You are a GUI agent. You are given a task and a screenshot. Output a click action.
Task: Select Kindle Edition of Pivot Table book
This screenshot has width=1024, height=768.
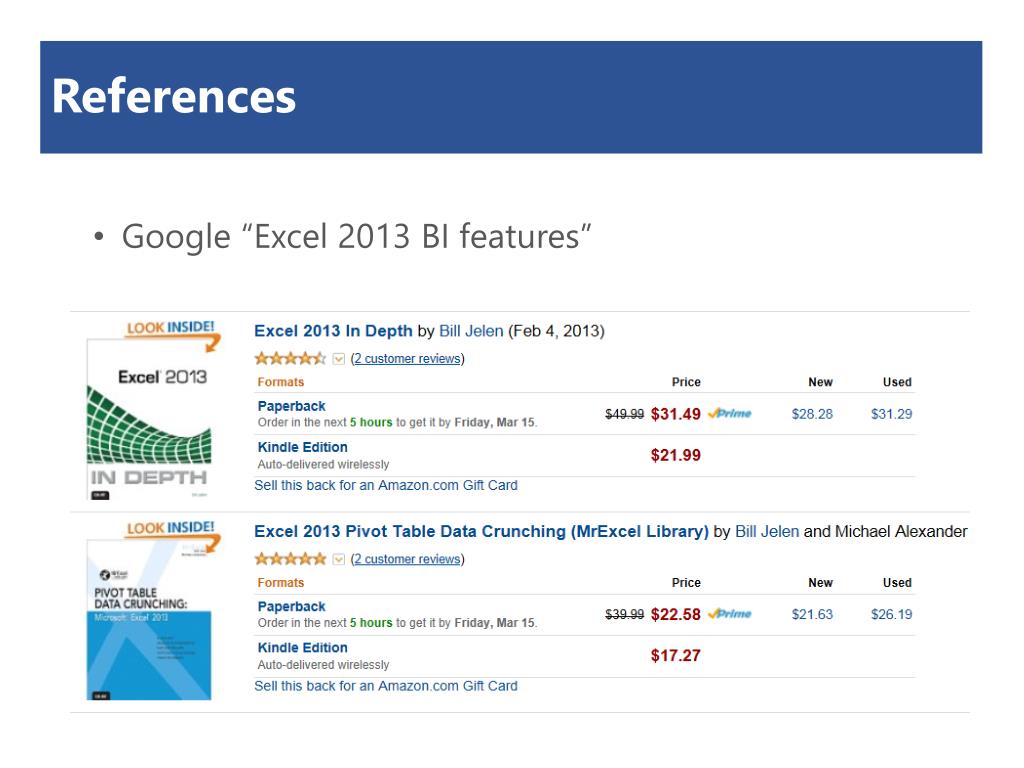point(302,647)
